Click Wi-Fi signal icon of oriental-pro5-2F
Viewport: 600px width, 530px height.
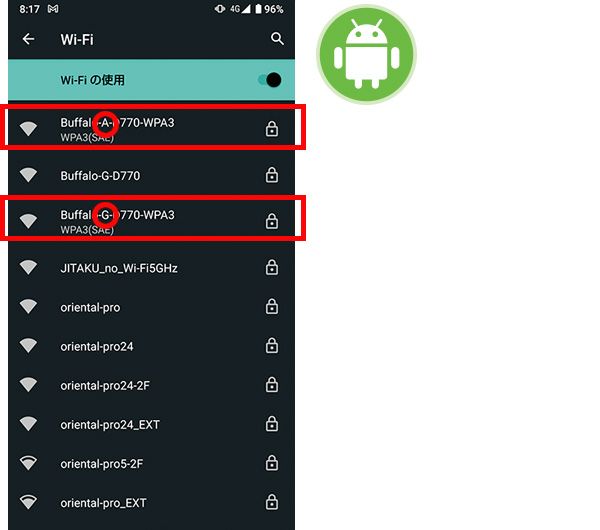coord(28,463)
